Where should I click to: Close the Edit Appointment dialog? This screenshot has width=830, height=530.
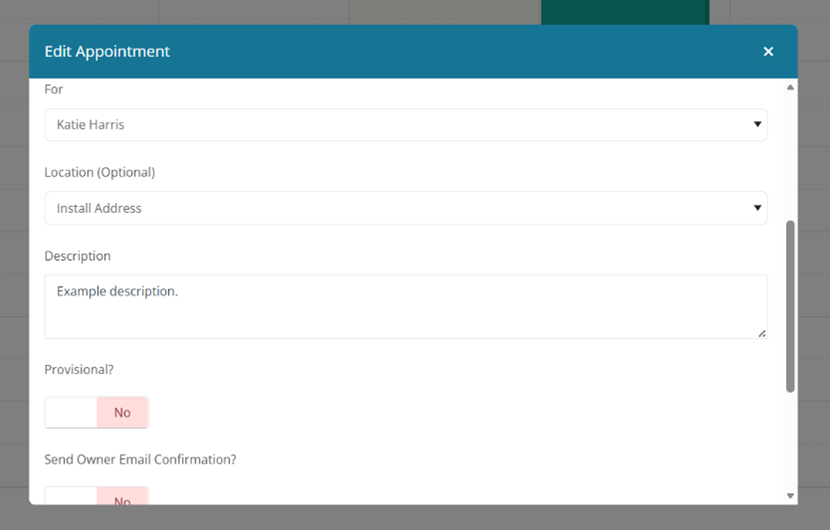pyautogui.click(x=768, y=52)
